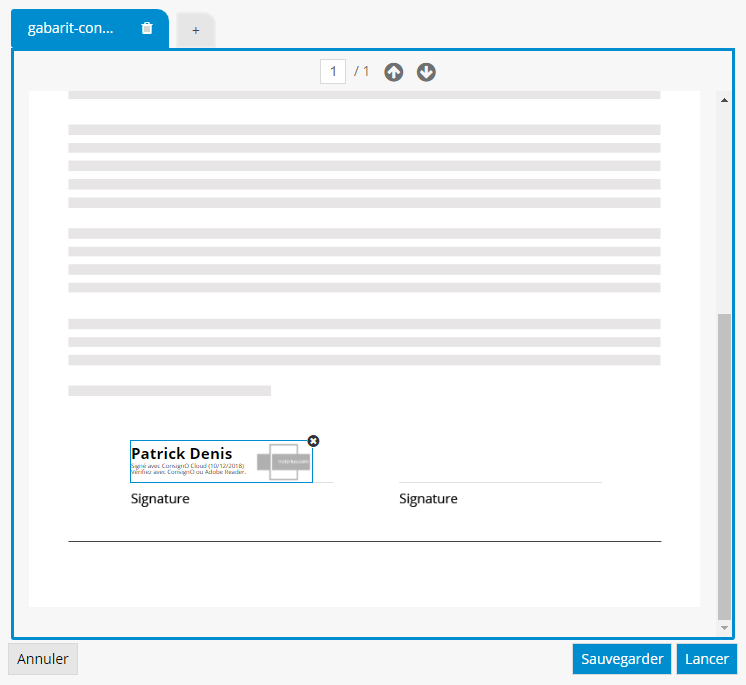
Task: Focus the current page number field
Action: pos(333,72)
